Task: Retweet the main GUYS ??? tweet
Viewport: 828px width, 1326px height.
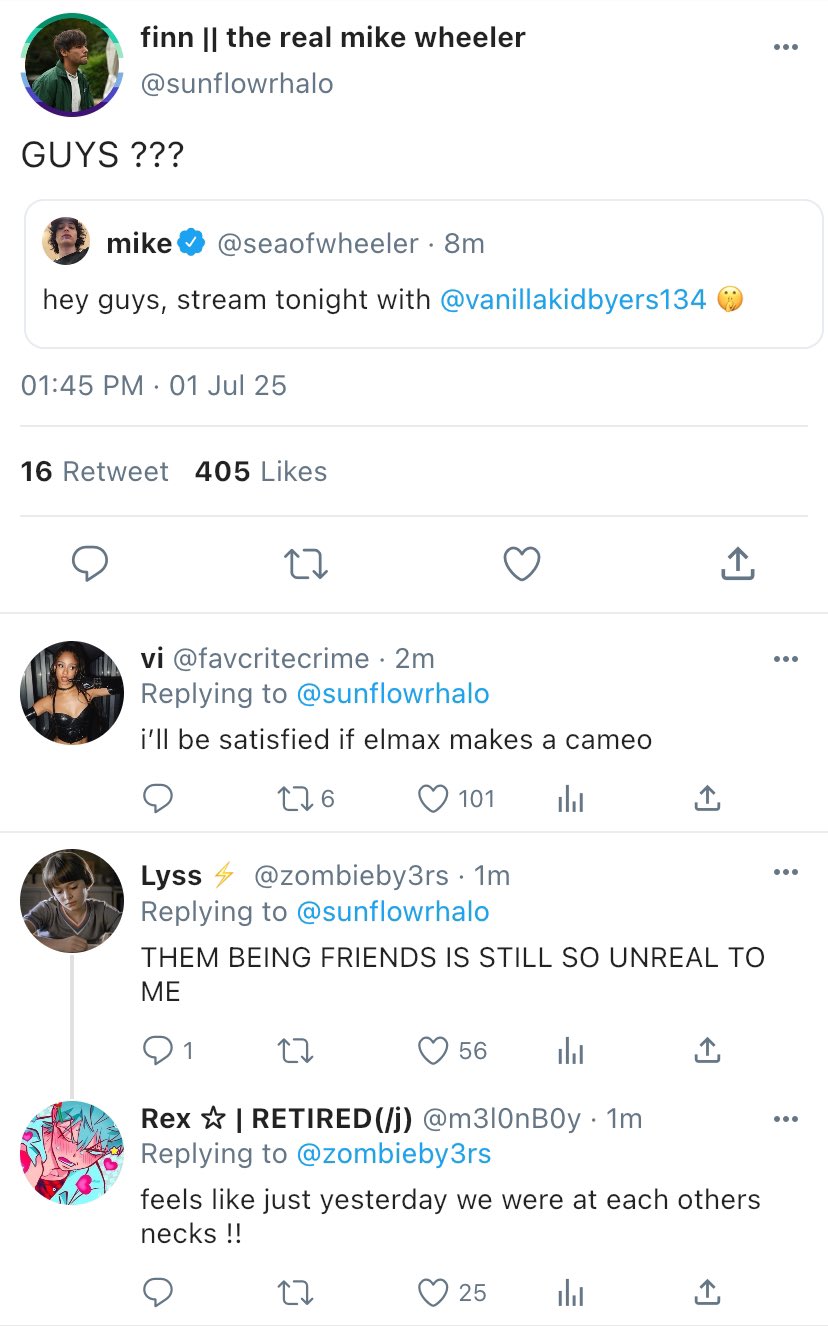Action: tap(306, 565)
